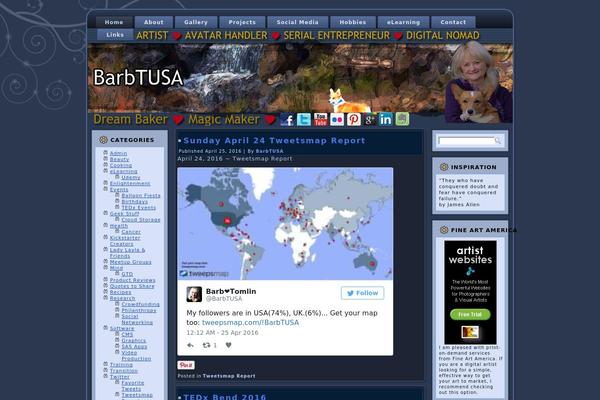This screenshot has width=600, height=400.
Task: Click the BarbTUSA author link
Action: [x=269, y=151]
